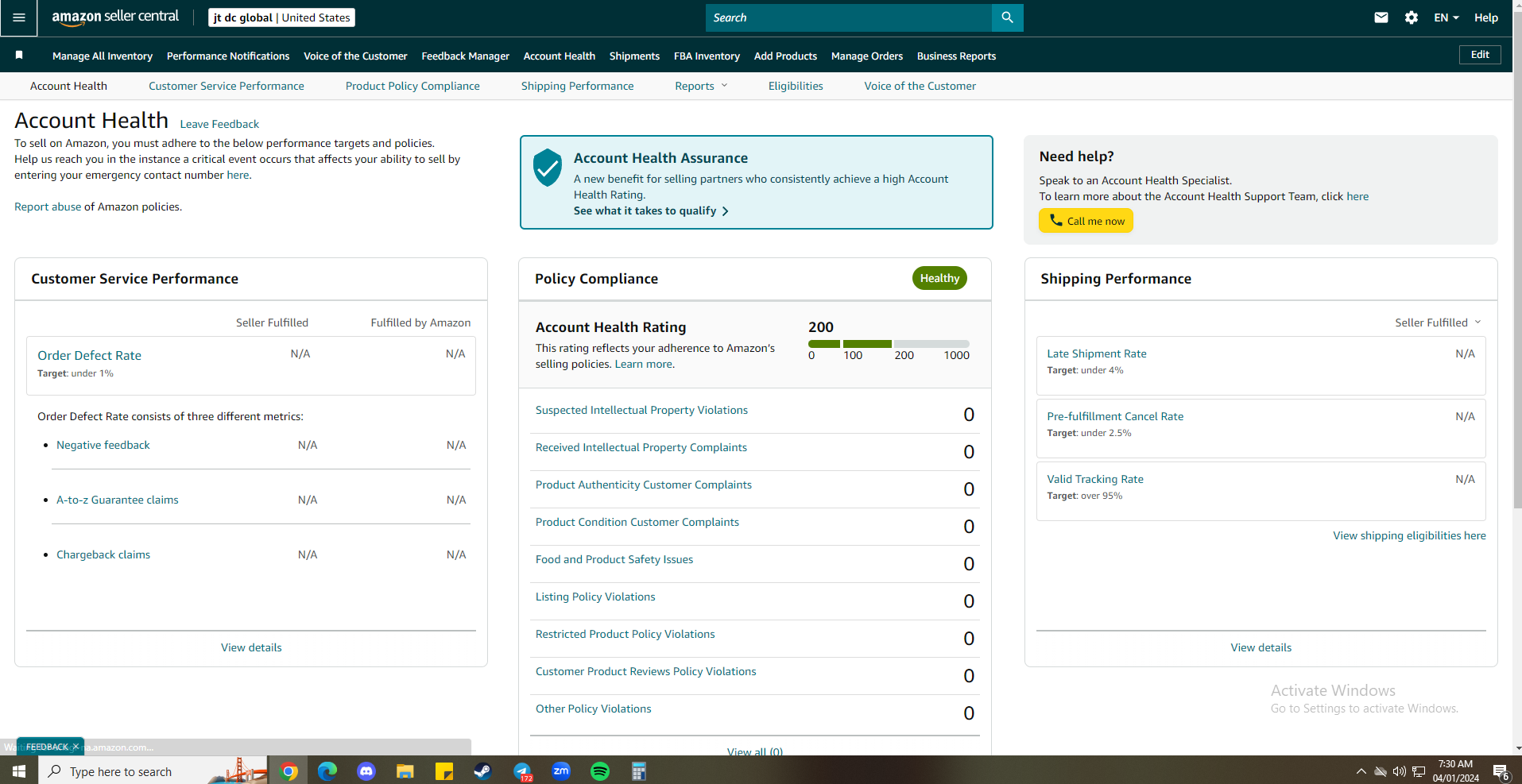Open Discord from the taskbar
The width and height of the screenshot is (1522, 784).
pos(366,771)
